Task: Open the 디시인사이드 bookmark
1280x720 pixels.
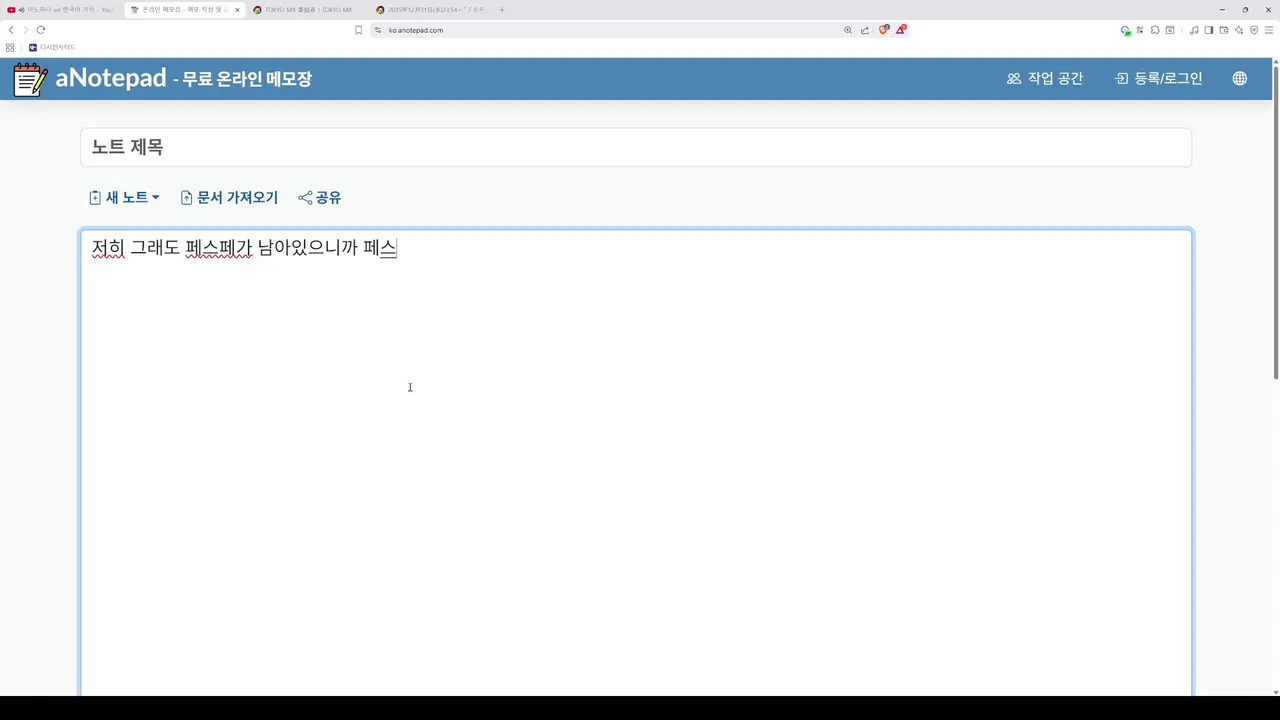Action: coord(52,47)
